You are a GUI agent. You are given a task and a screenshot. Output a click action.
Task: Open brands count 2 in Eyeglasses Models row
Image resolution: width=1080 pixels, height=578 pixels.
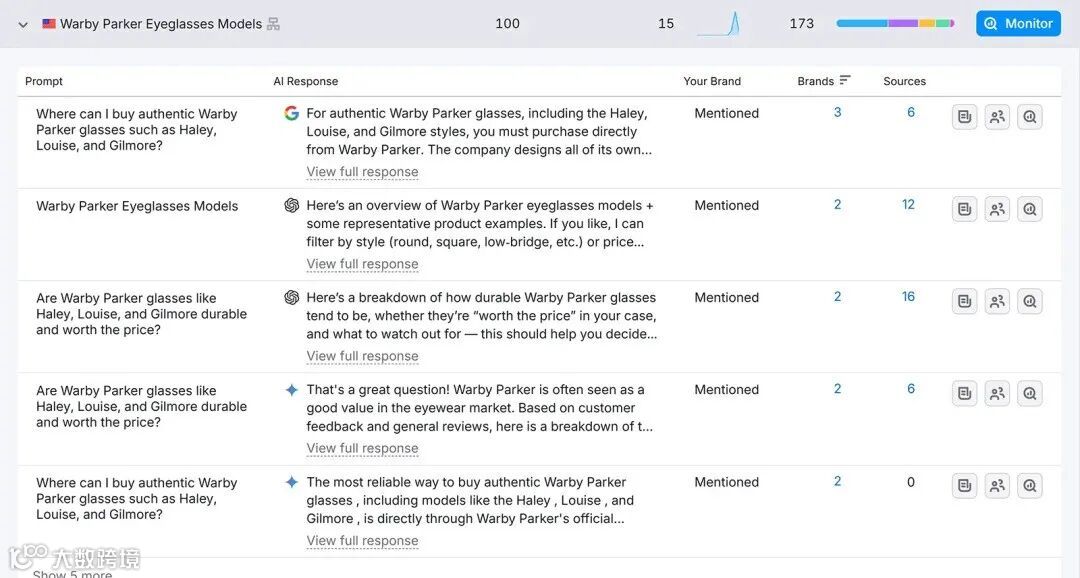tap(838, 205)
